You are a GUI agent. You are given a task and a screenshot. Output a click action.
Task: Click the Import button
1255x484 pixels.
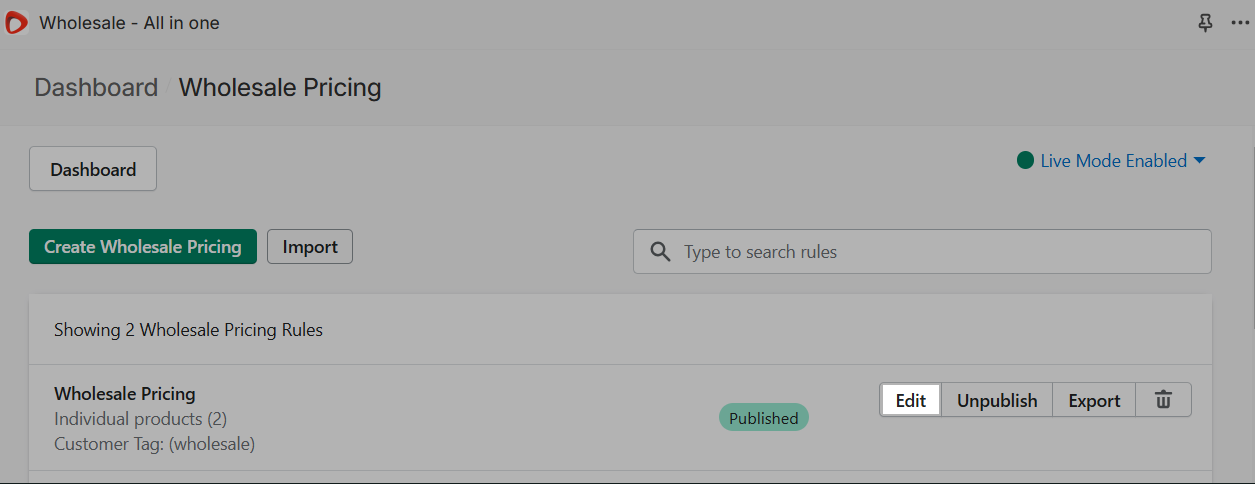[310, 246]
